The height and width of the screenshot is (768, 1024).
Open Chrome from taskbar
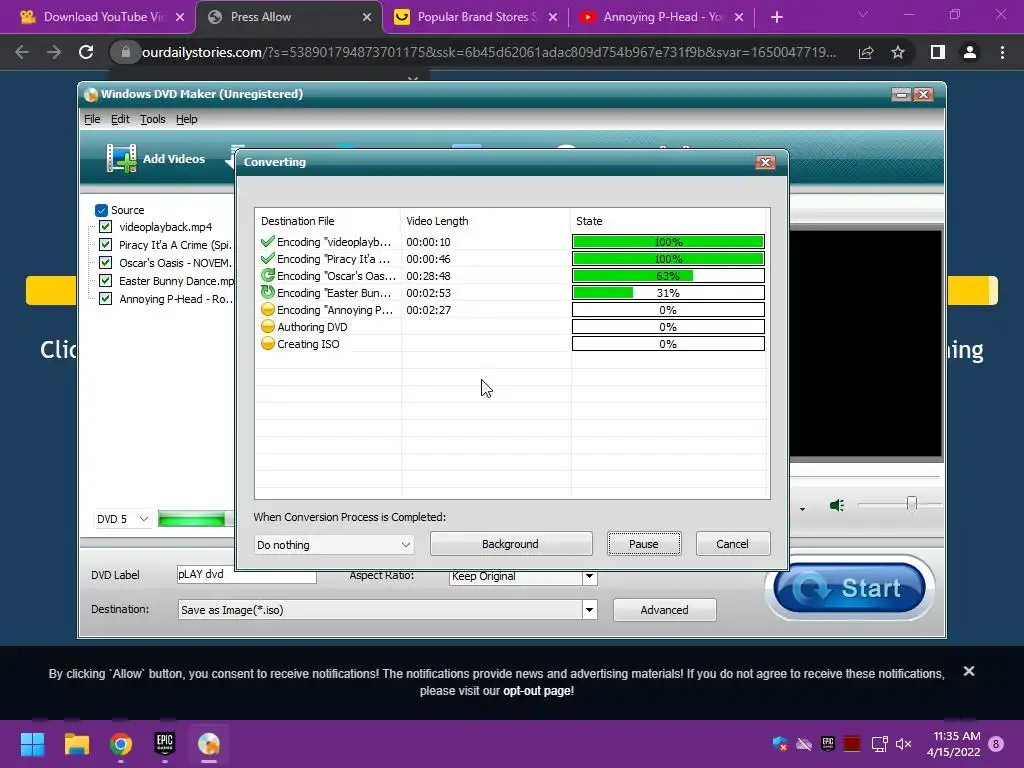(x=121, y=744)
